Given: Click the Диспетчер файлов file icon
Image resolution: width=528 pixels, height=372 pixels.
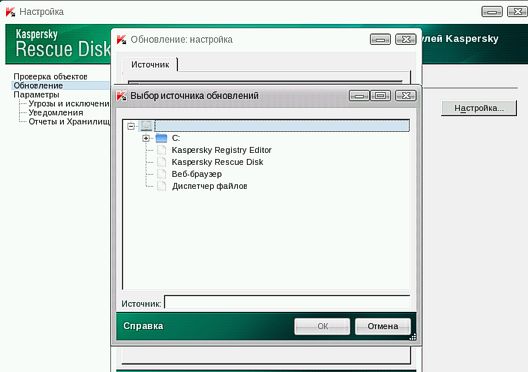Looking at the screenshot, I should tap(162, 186).
